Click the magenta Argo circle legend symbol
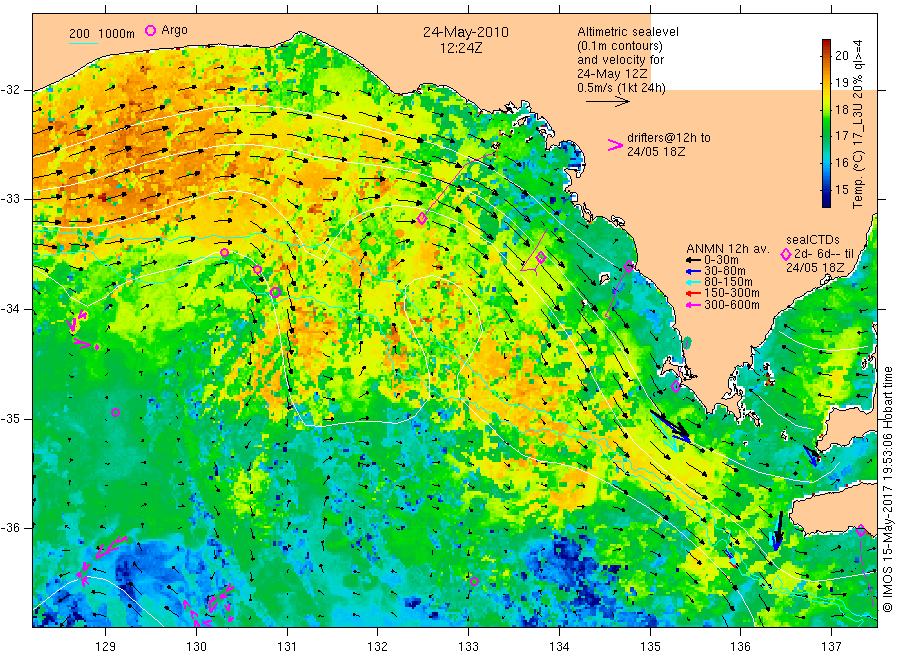 (x=151, y=30)
